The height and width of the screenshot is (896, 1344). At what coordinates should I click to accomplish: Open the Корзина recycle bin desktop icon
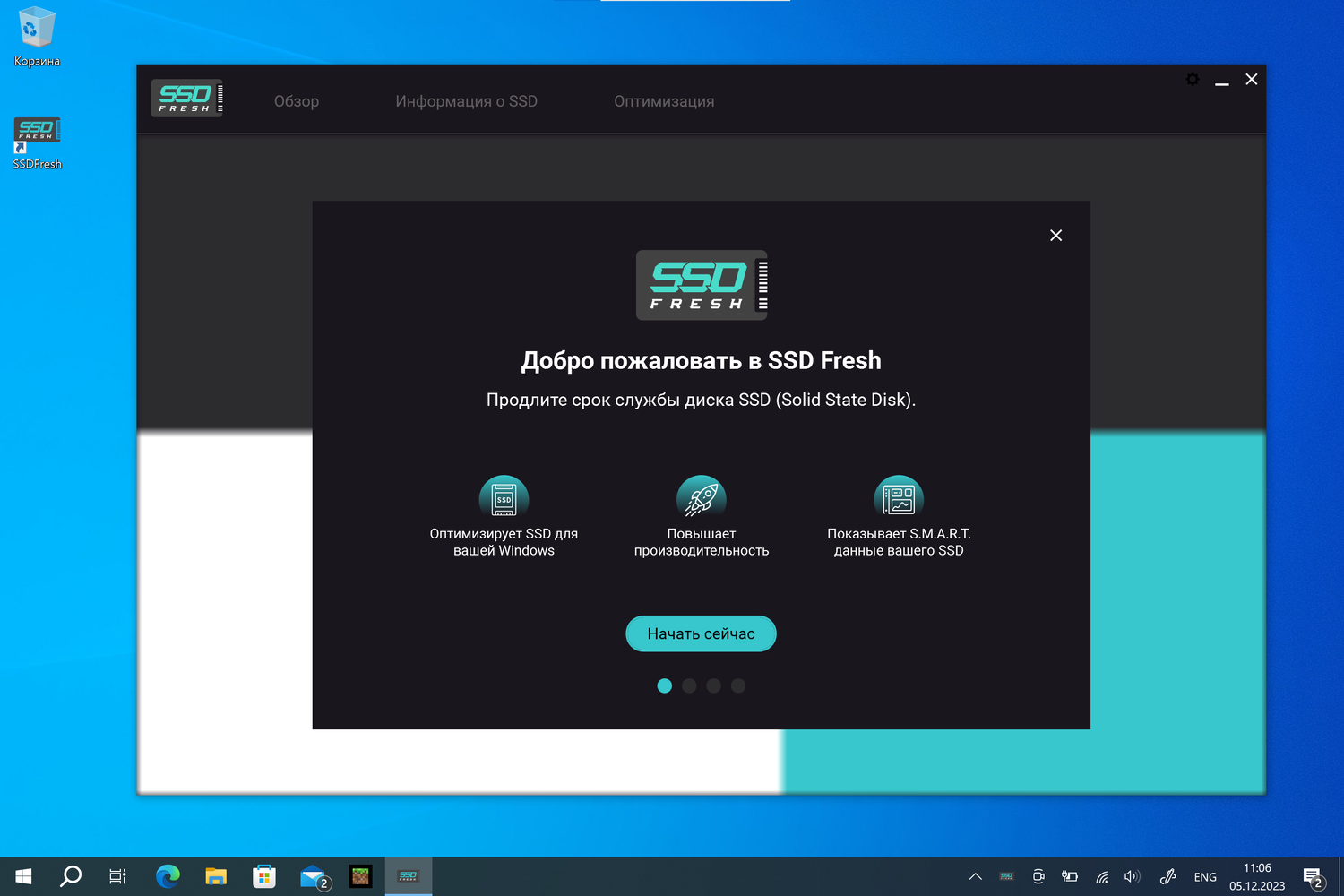[x=37, y=37]
